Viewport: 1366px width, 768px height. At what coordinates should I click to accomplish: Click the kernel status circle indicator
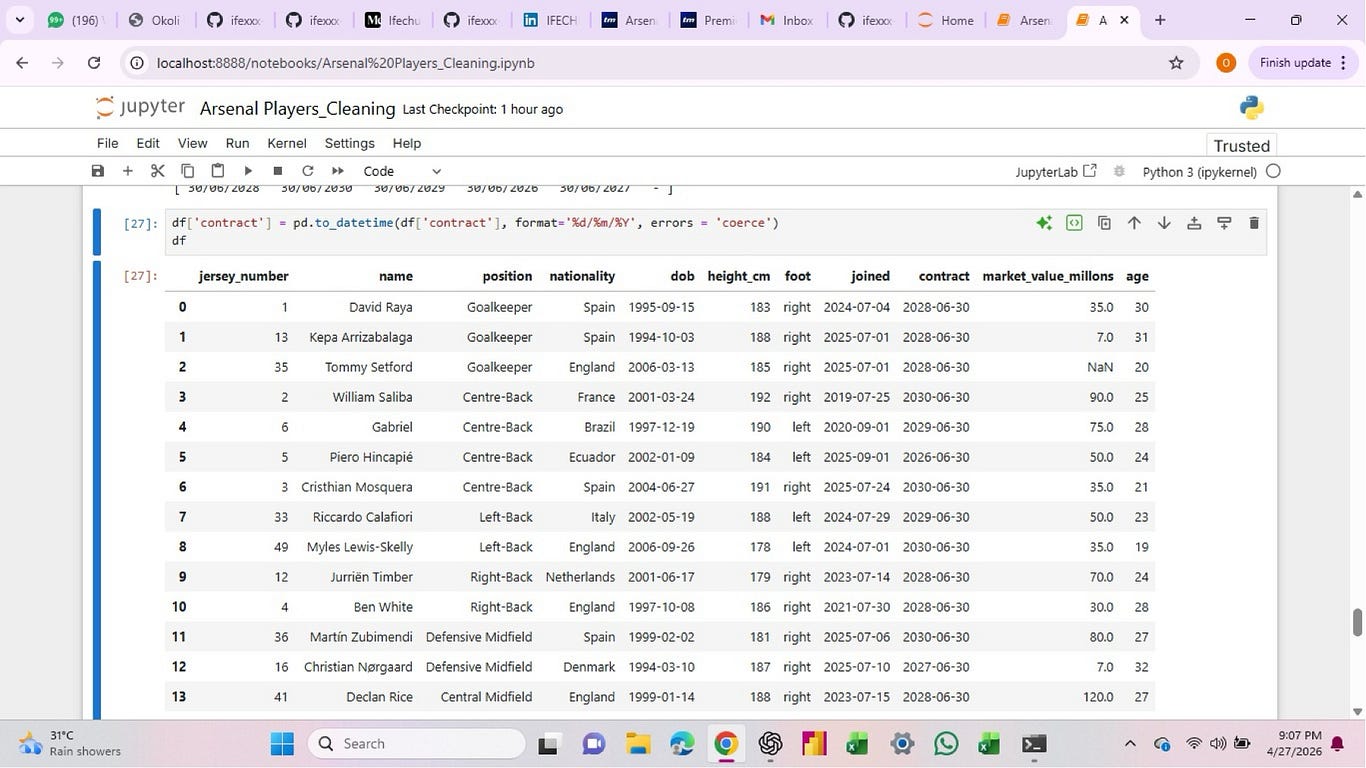pyautogui.click(x=1273, y=171)
